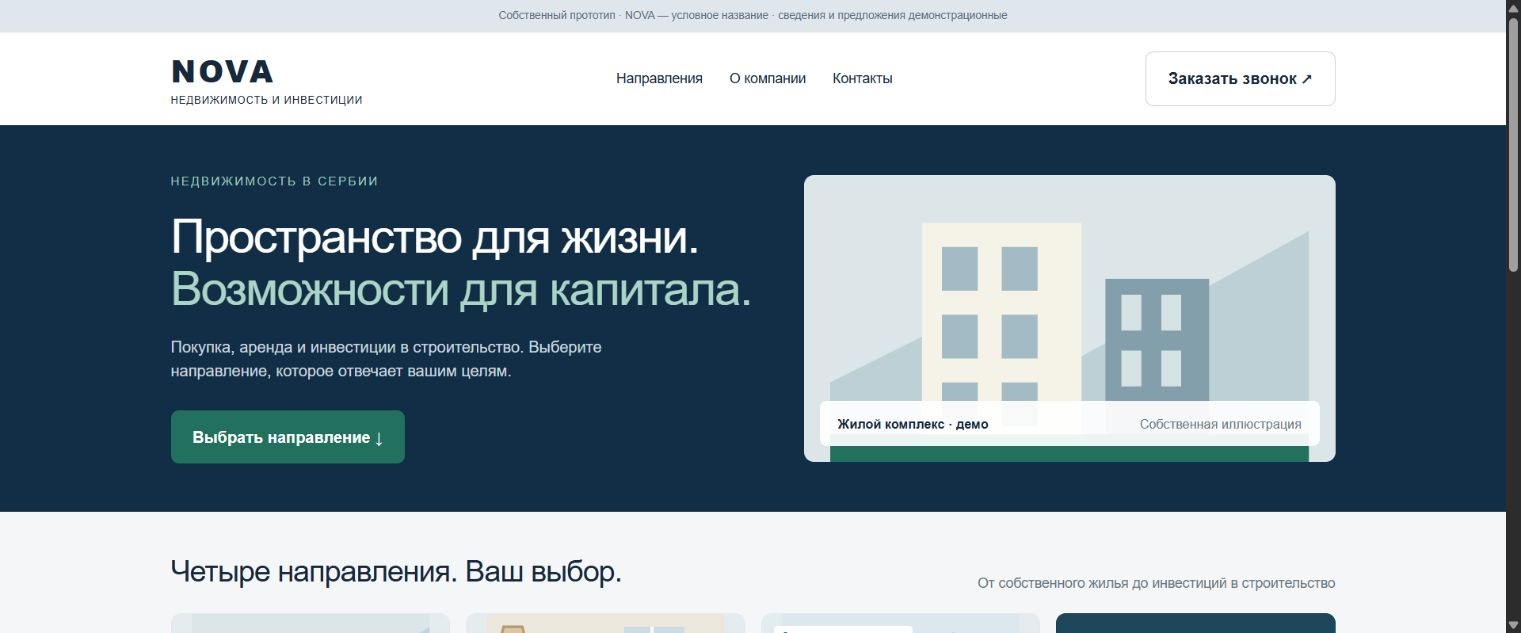Click the paragraph starting with Покупка, аренда
Image resolution: width=1521 pixels, height=633 pixels.
pos(386,359)
